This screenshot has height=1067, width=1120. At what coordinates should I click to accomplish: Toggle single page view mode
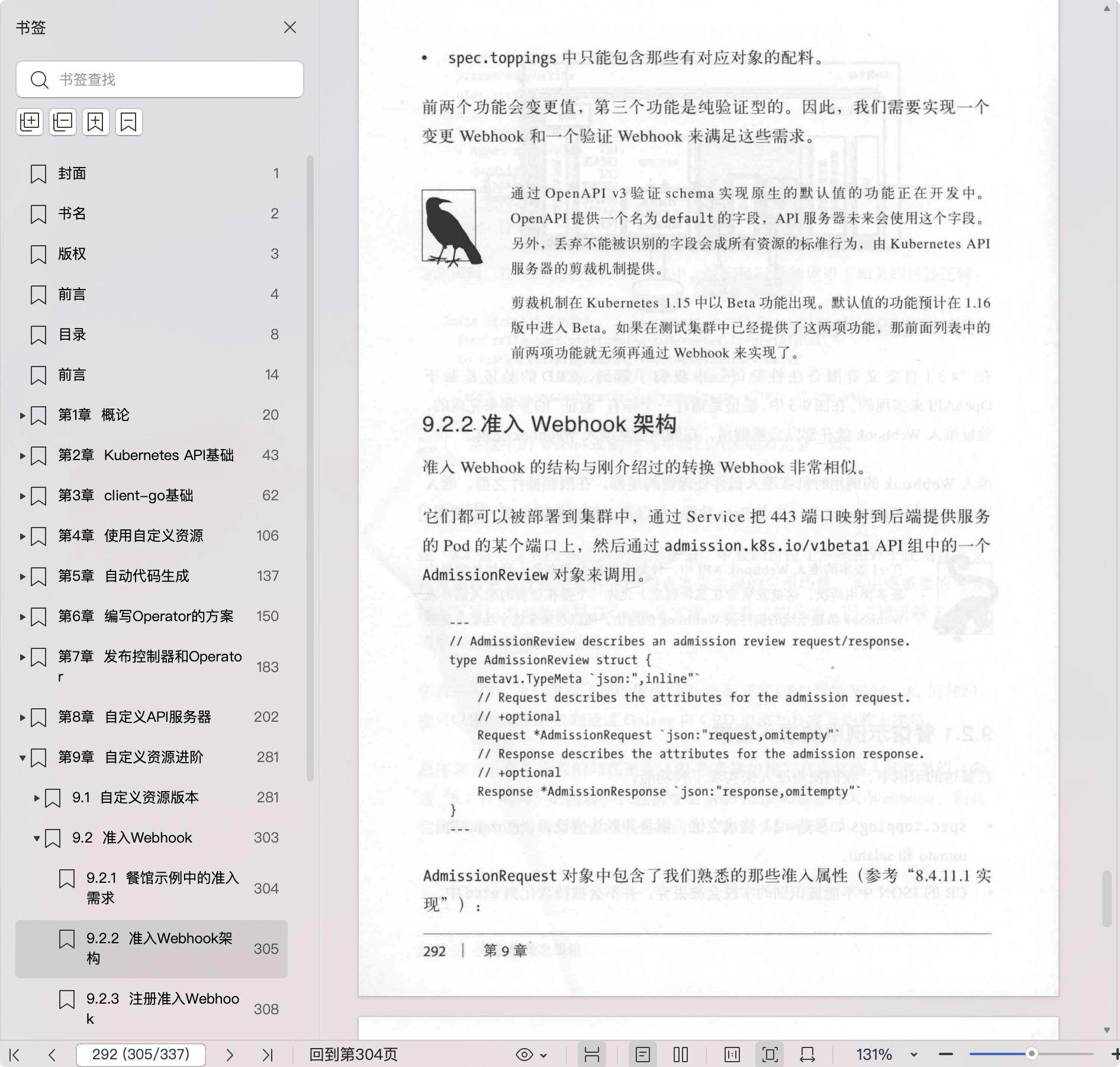(x=643, y=1055)
